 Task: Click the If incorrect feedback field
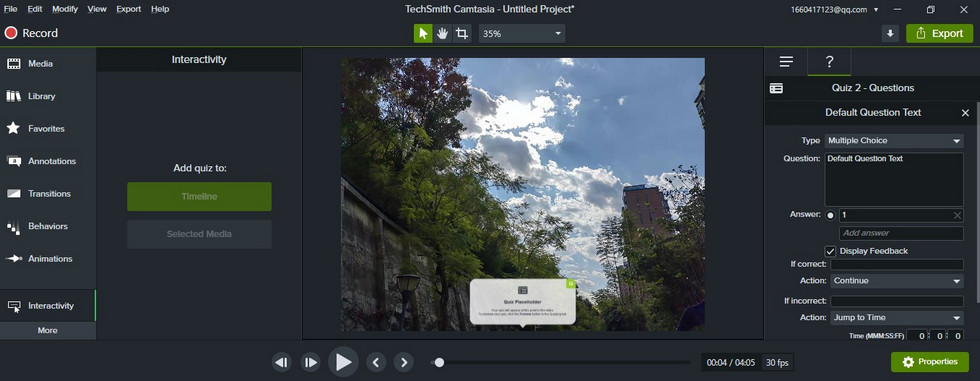(897, 302)
